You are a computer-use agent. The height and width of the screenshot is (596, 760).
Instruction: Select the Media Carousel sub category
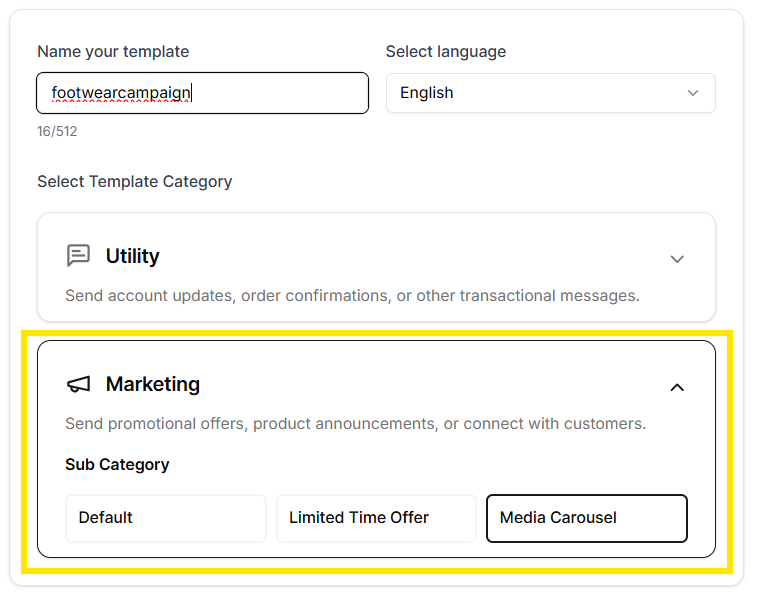click(x=586, y=518)
